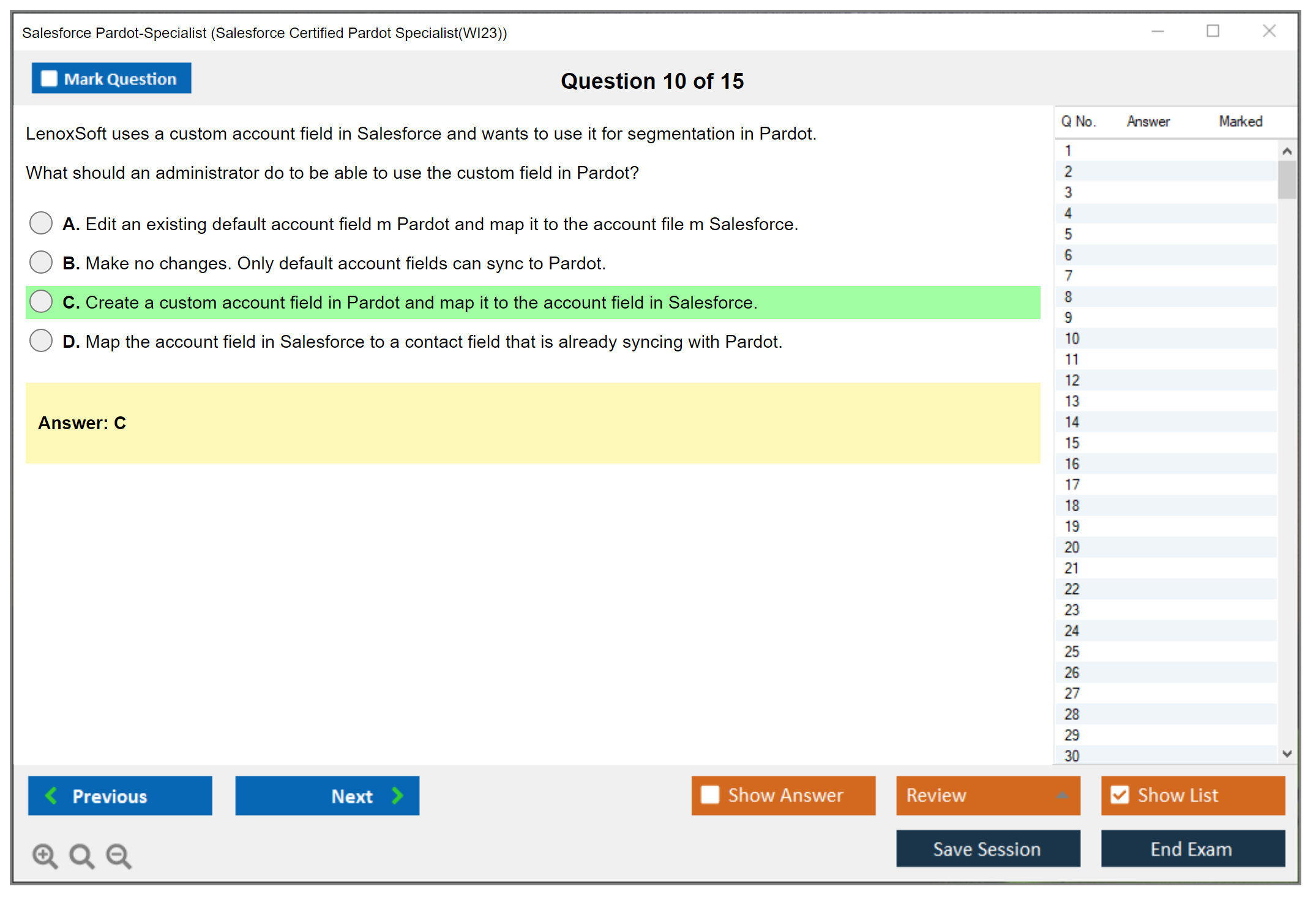
Task: Minimize the exam window
Action: pyautogui.click(x=1157, y=31)
